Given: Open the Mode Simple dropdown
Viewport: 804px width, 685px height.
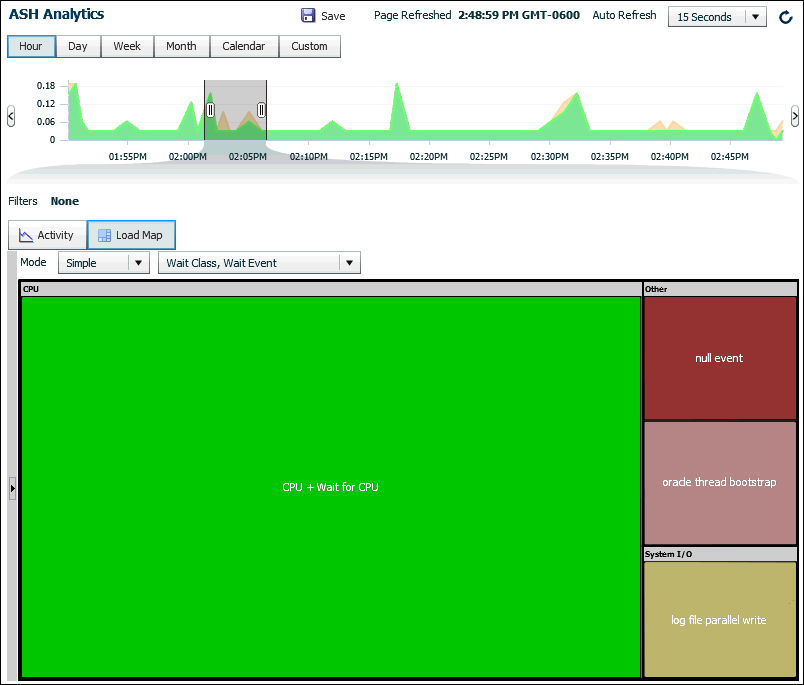Looking at the screenshot, I should point(137,263).
